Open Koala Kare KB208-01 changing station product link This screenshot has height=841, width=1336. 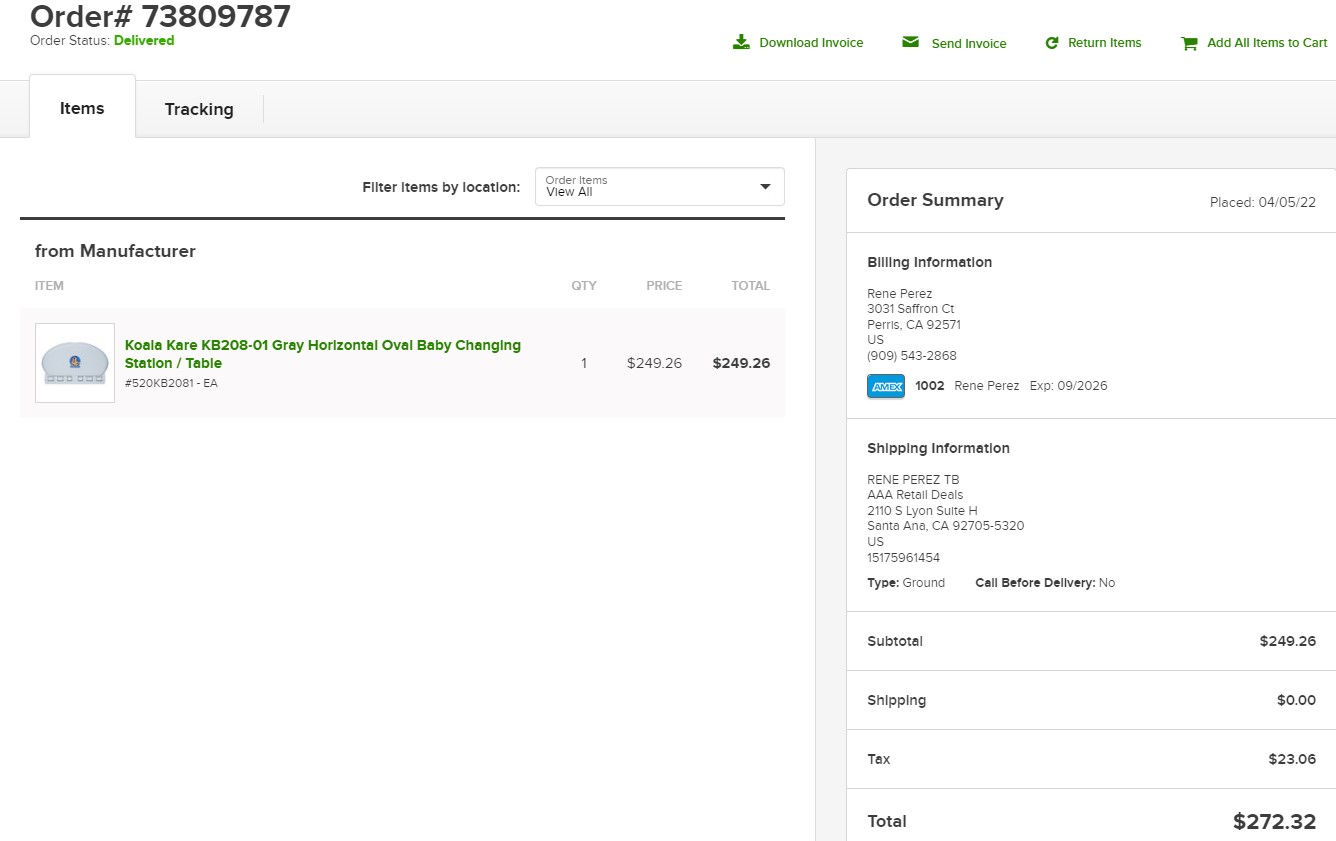(x=323, y=354)
